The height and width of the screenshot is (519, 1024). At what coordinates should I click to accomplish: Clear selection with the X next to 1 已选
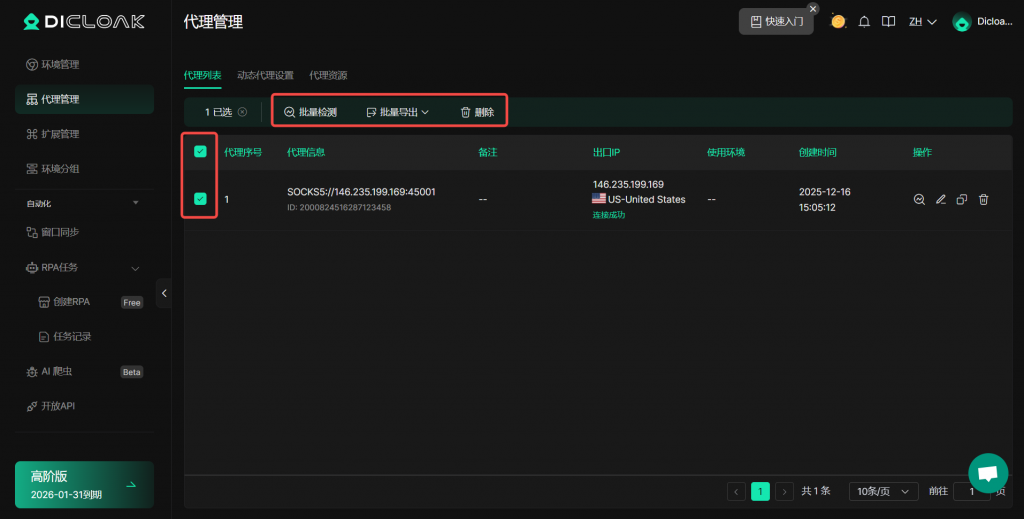click(x=242, y=112)
